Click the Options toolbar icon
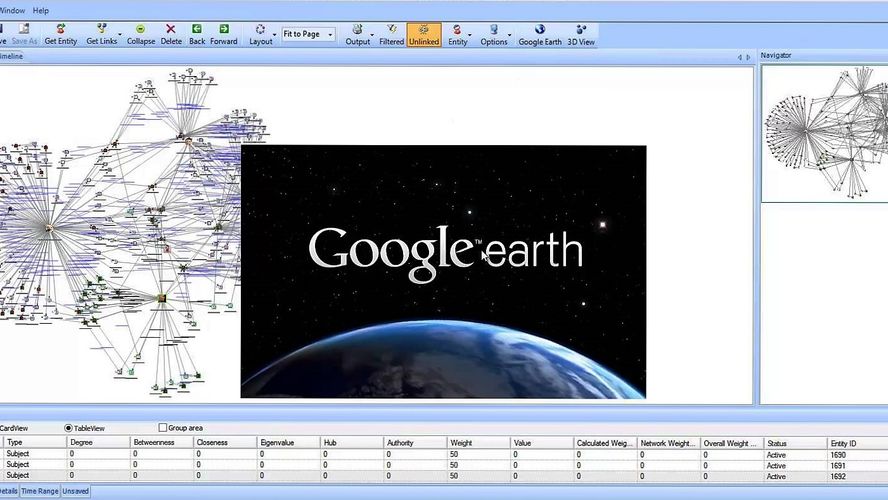 (x=494, y=35)
